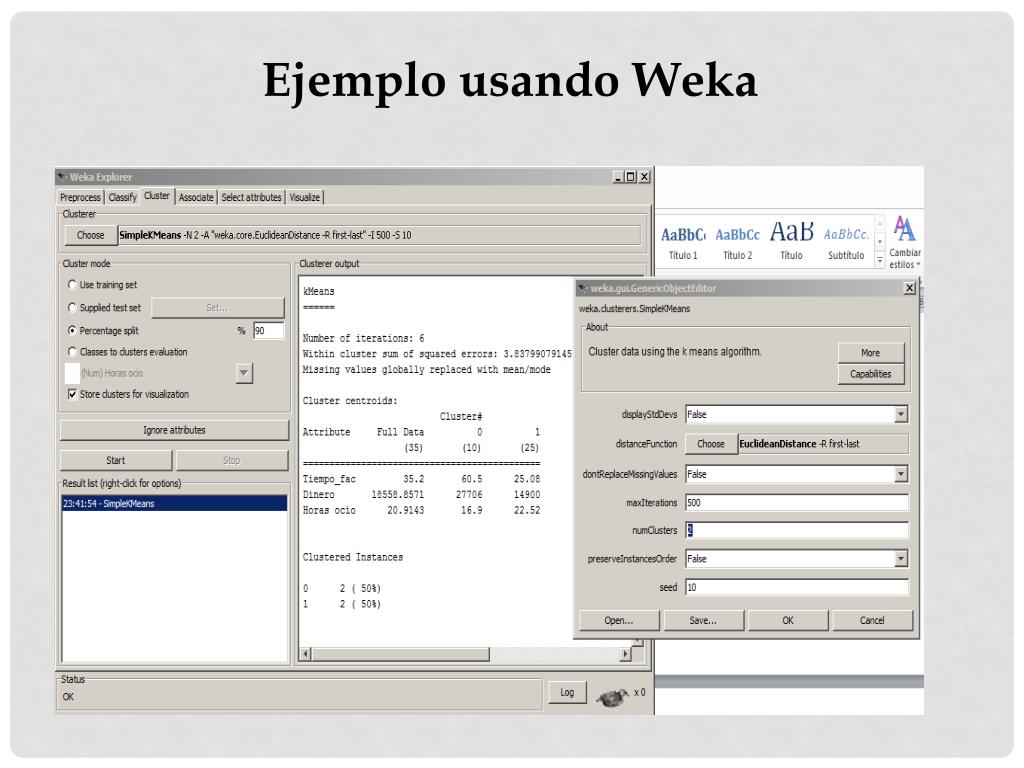Image resolution: width=1024 pixels, height=768 pixels.
Task: Click left arrow of output horizontal scrollbar
Action: pyautogui.click(x=306, y=654)
